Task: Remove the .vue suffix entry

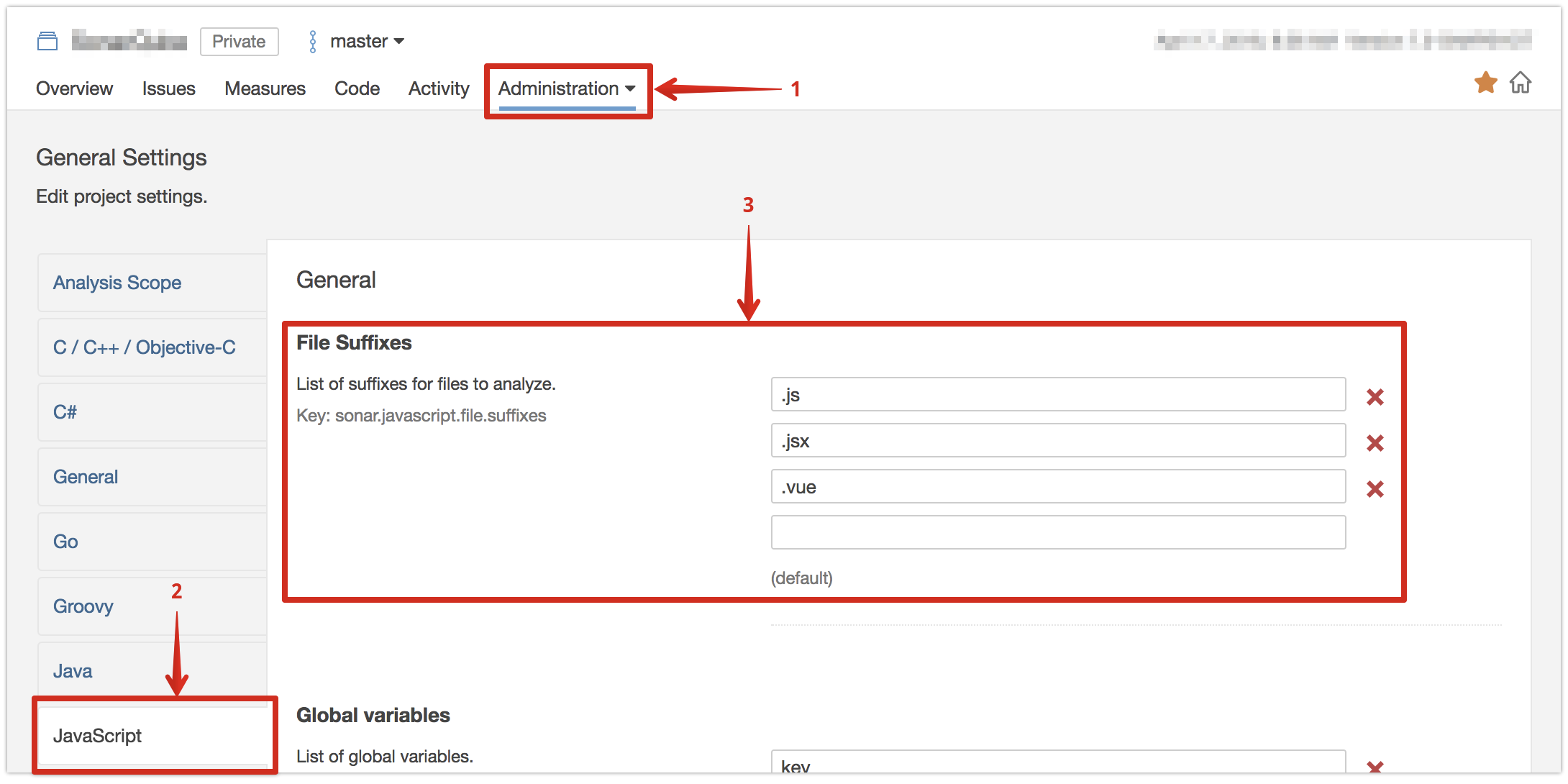Action: 1375,488
